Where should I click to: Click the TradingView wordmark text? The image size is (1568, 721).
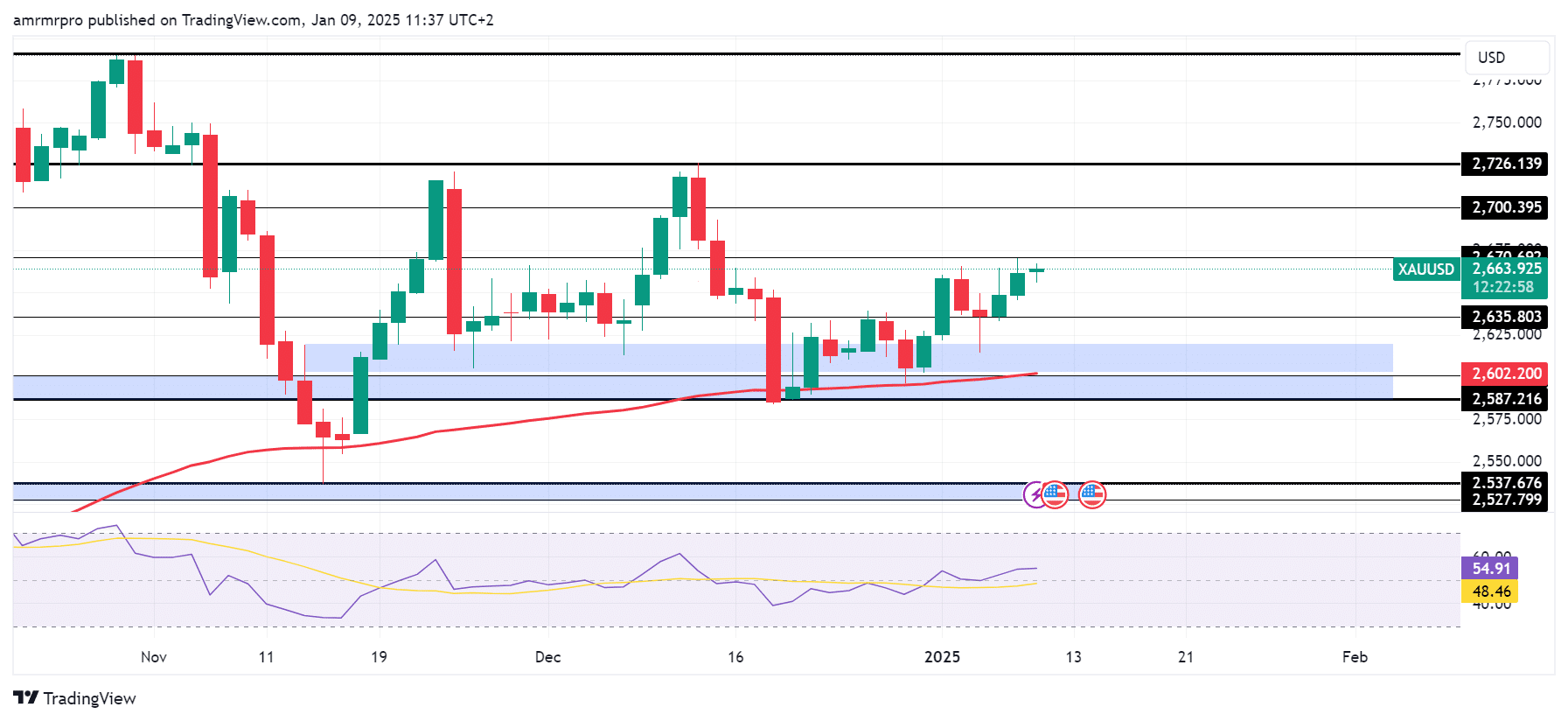(x=89, y=698)
